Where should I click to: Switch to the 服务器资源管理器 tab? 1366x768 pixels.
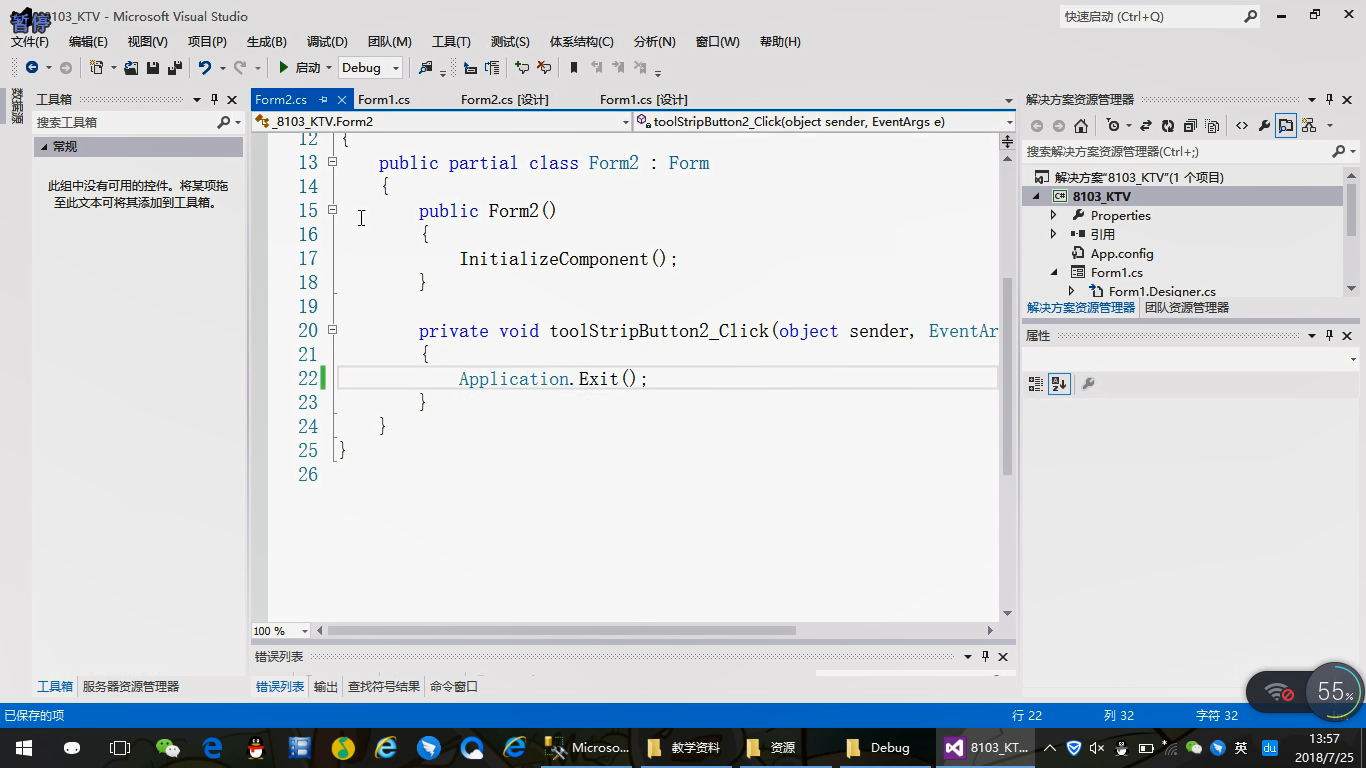[x=131, y=686]
